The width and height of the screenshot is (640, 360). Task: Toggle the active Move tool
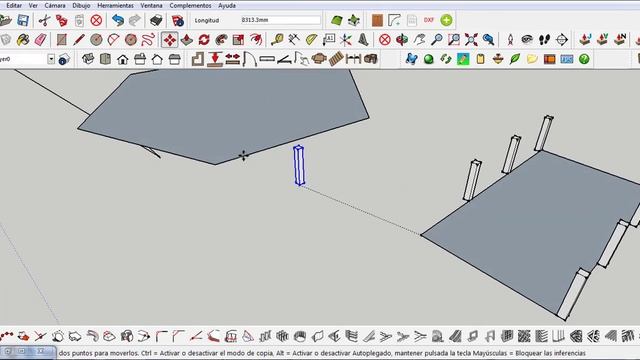(169, 40)
